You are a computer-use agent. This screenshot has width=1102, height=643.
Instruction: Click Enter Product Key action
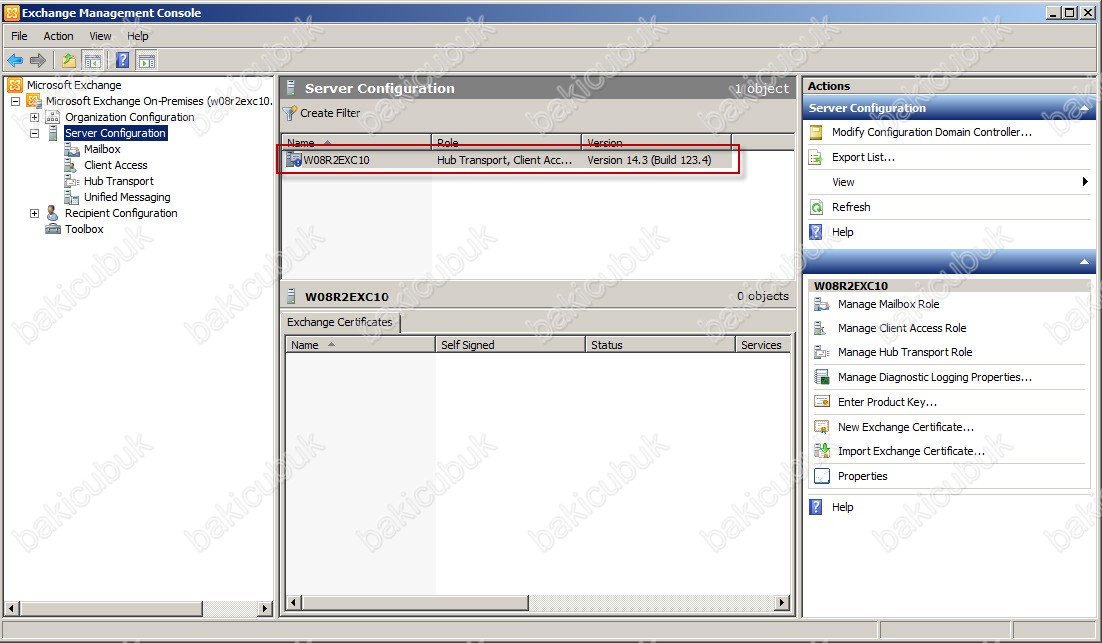click(888, 402)
